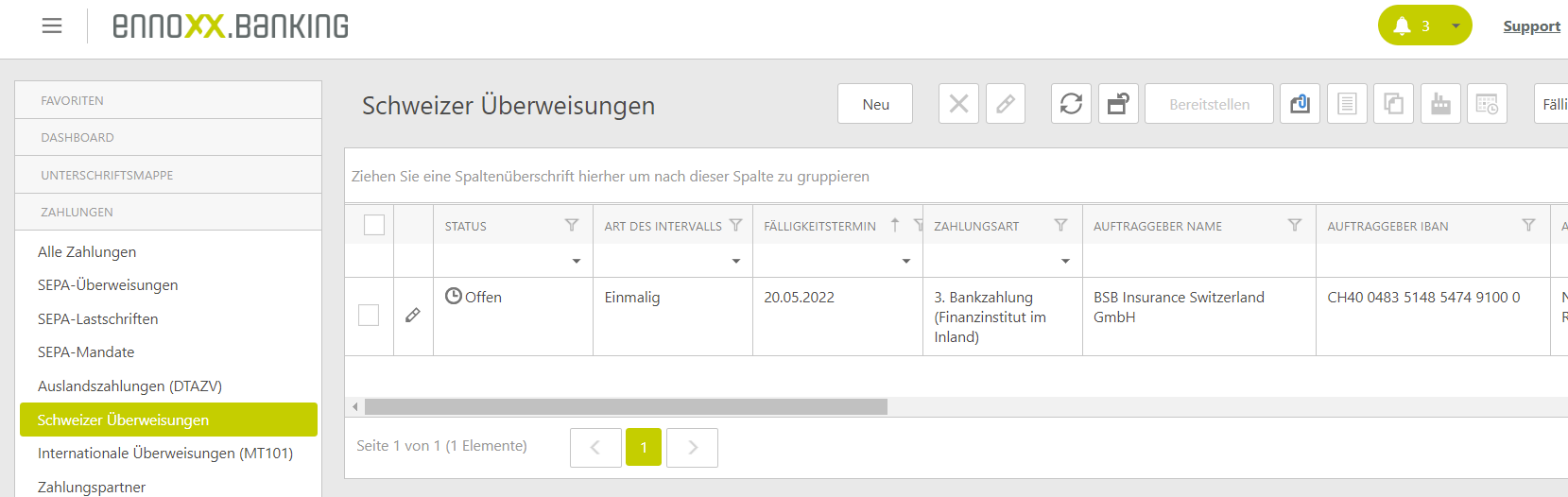Image resolution: width=1568 pixels, height=497 pixels.
Task: Click the attachment paperclip toolbar icon
Action: point(1300,104)
